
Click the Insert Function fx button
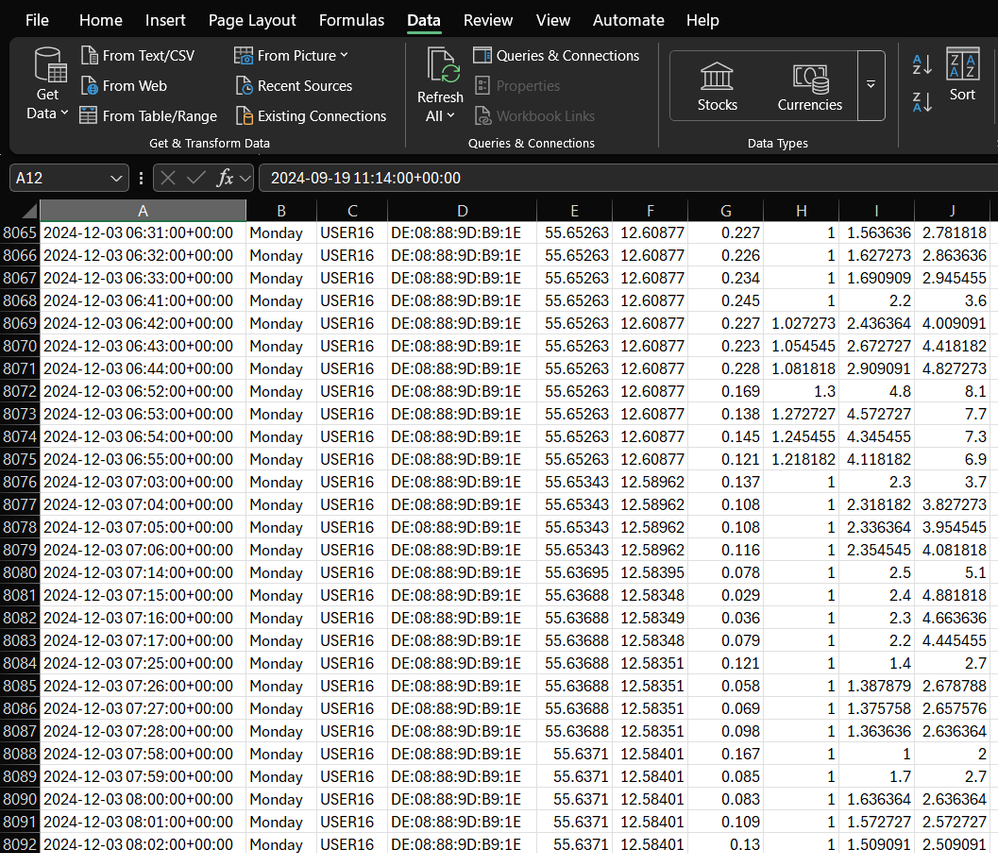tap(225, 178)
